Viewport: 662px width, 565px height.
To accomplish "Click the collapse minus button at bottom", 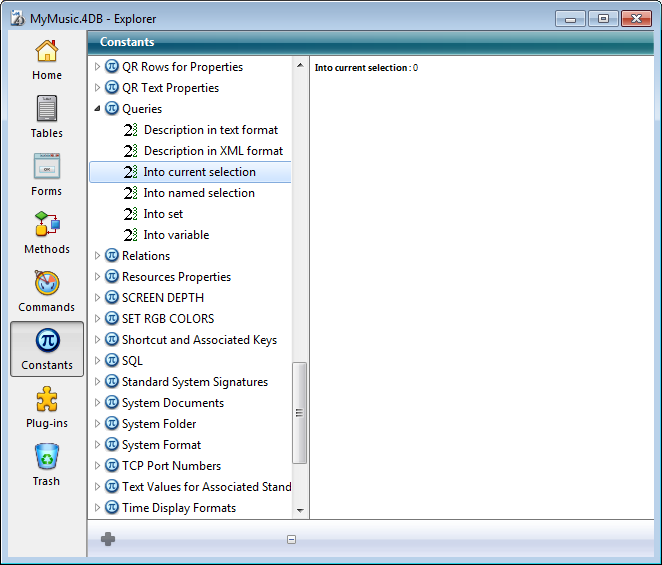I will 291,540.
